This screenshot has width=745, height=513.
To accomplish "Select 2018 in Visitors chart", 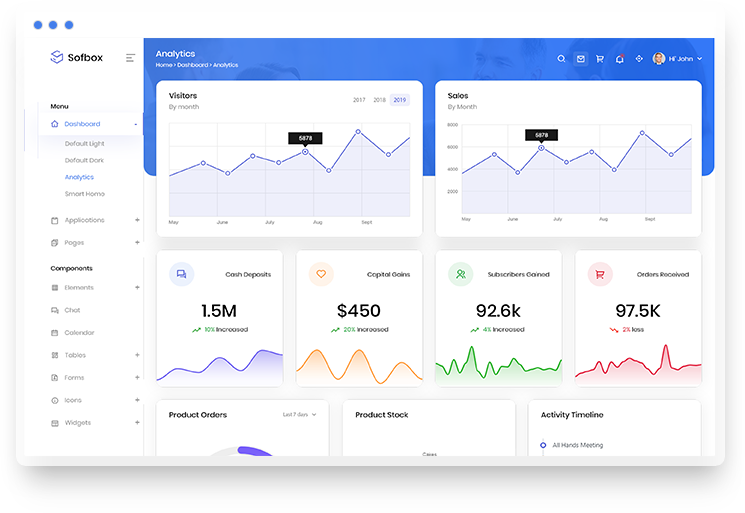I will pos(379,100).
